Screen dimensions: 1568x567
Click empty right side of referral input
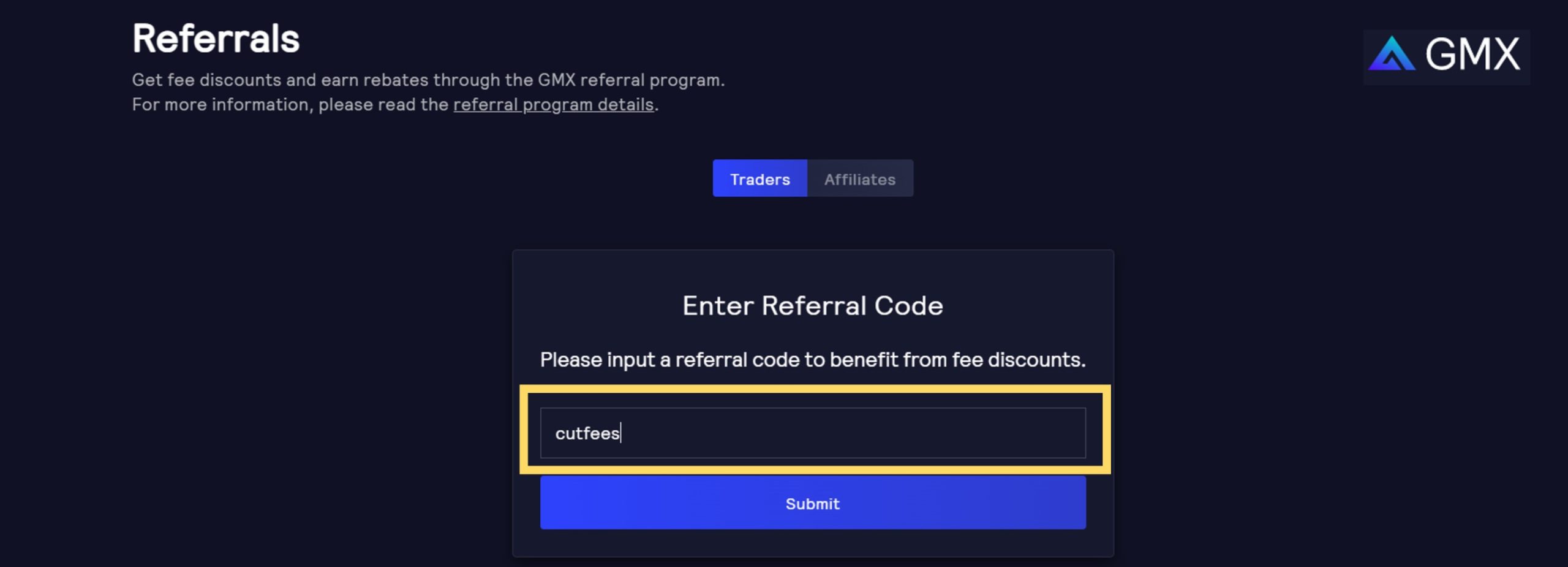coord(919,433)
